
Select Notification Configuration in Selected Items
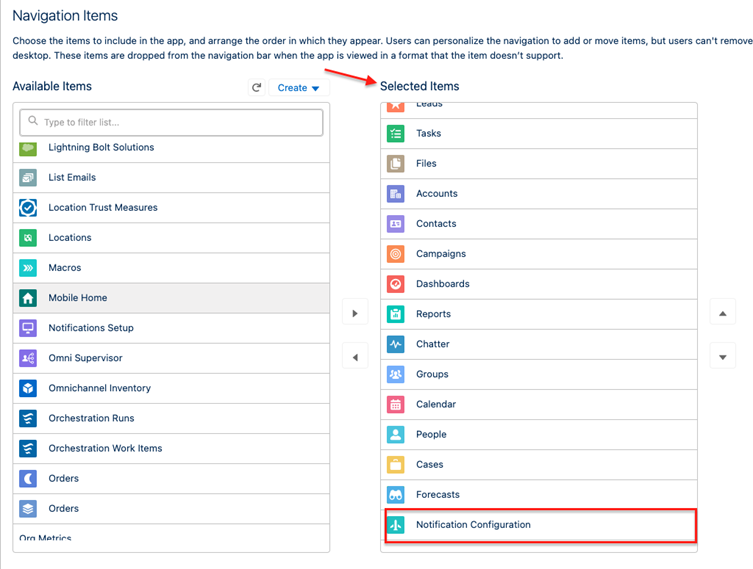539,525
